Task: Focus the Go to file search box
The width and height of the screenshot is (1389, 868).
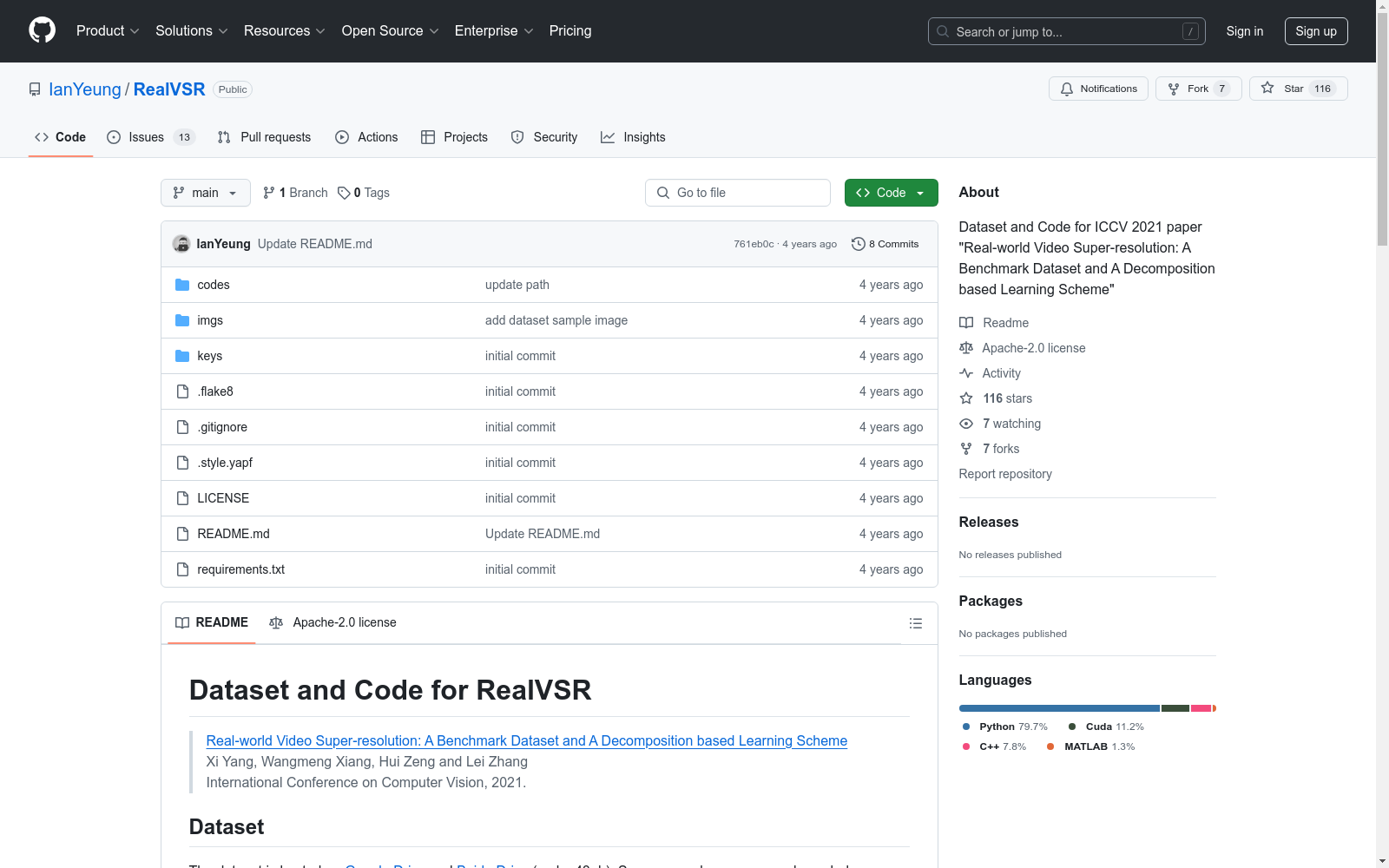Action: pyautogui.click(x=738, y=193)
